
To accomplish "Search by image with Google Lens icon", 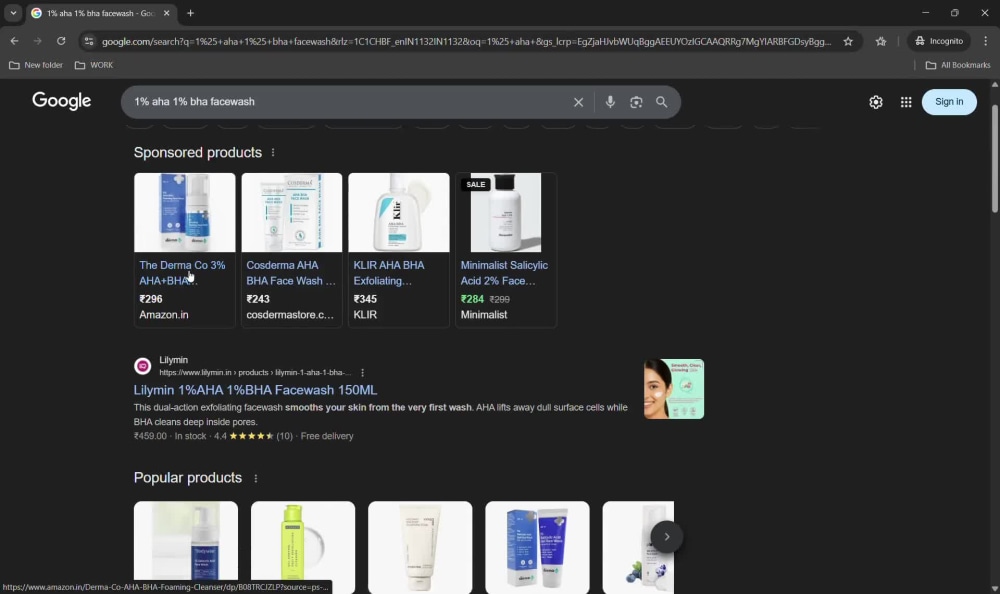I will [x=636, y=102].
